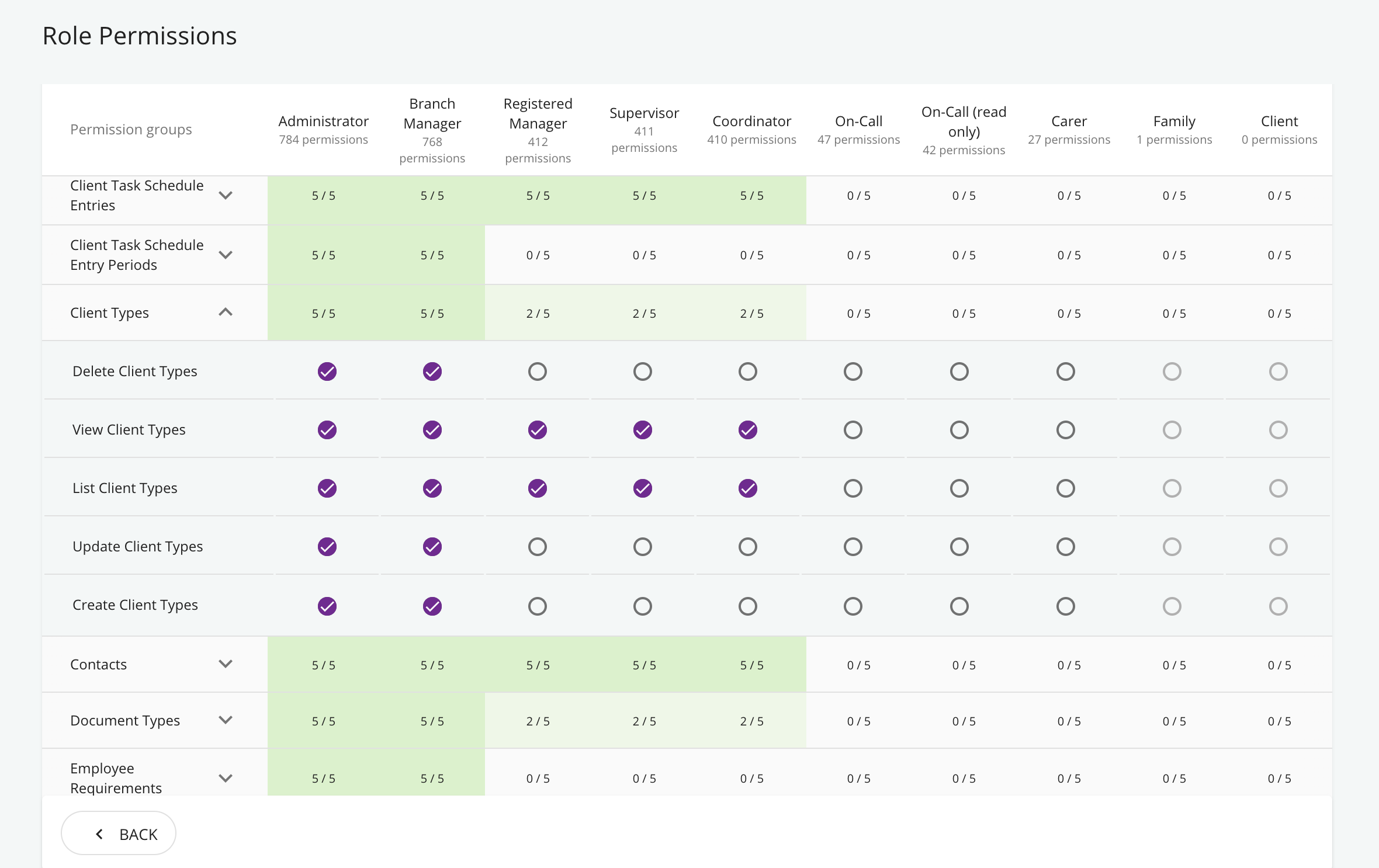Expand Client Task Schedule Entry Periods
Image resolution: width=1379 pixels, height=868 pixels.
coord(226,255)
